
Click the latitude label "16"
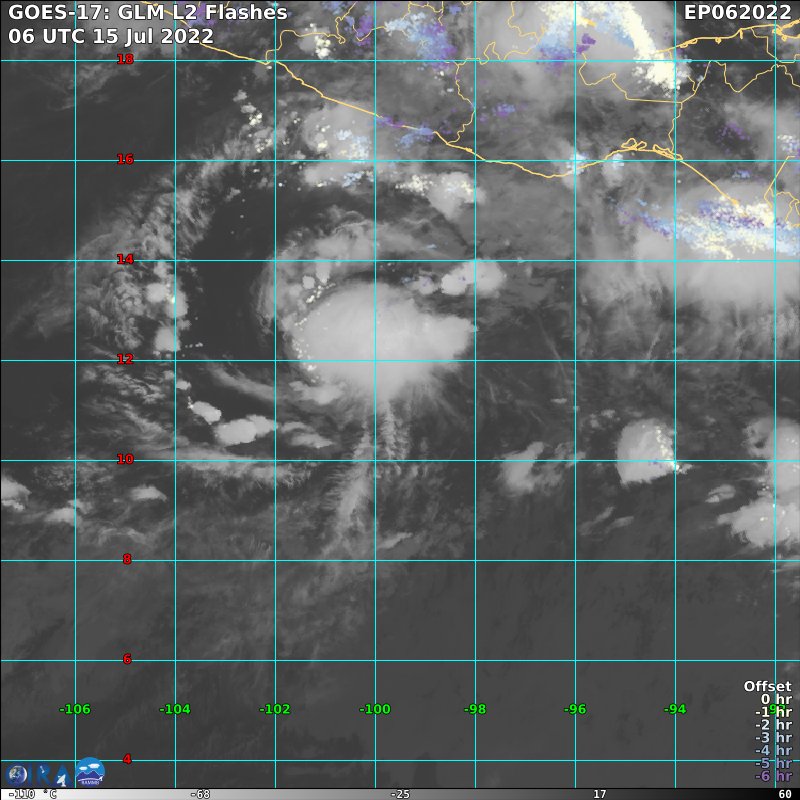point(125,159)
